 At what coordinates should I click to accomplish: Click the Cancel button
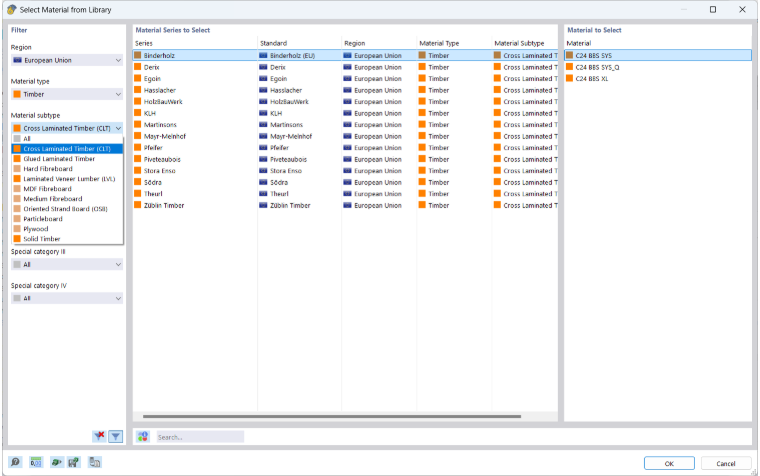[726, 463]
